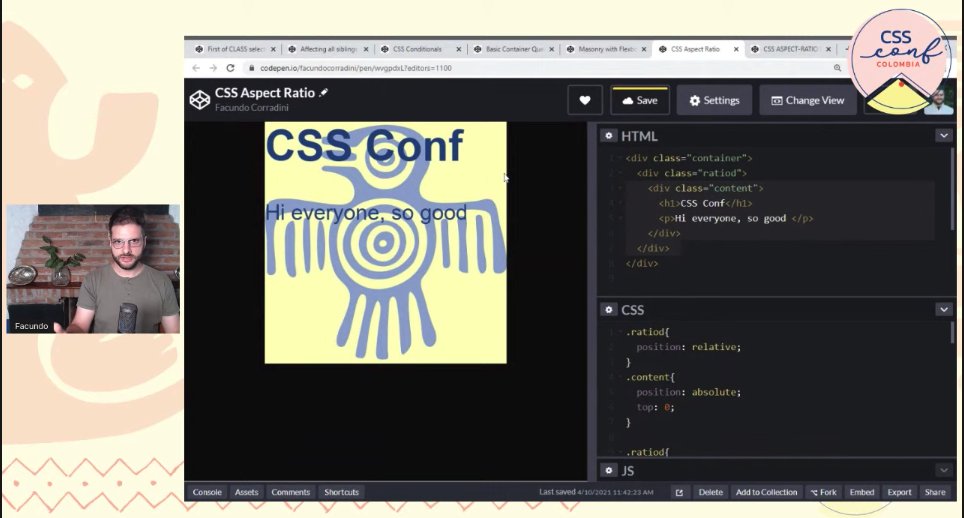Click 'position: relative;' in CSS editor
This screenshot has width=964, height=518.
[x=689, y=347]
